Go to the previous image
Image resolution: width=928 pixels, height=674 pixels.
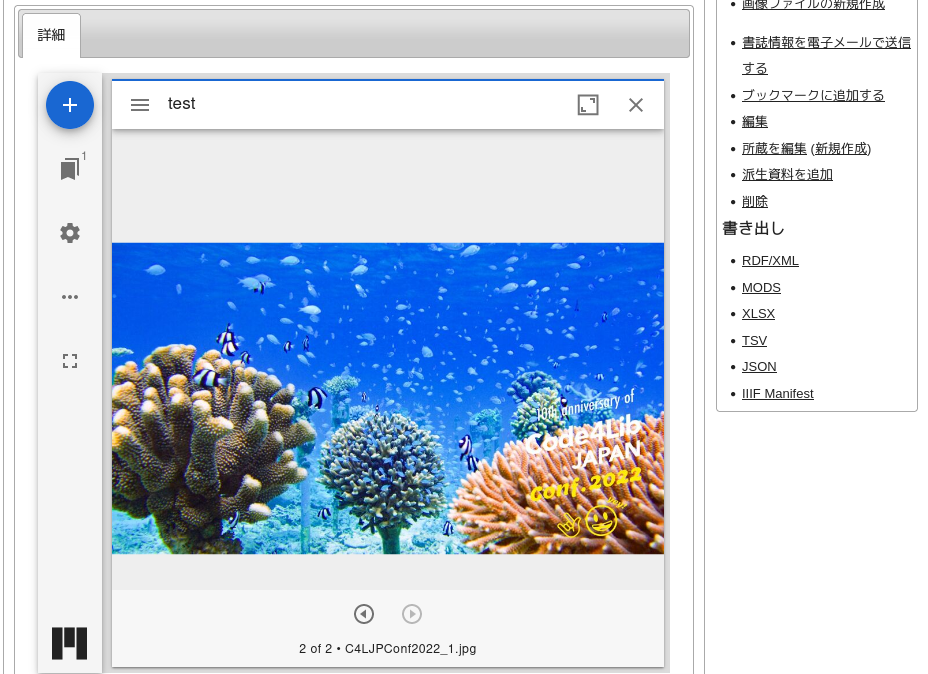coord(364,614)
